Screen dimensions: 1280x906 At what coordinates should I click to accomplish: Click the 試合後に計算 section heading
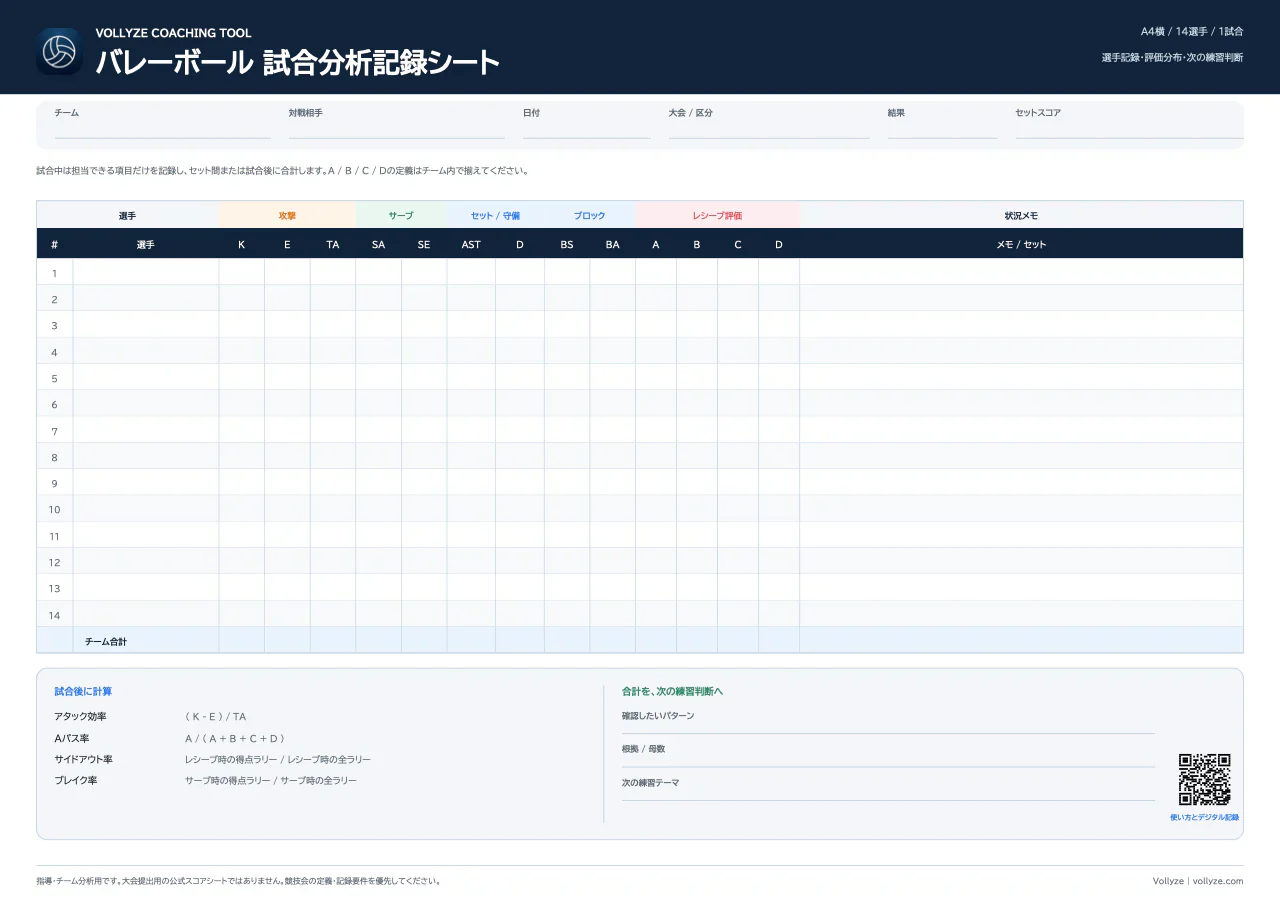pos(83,691)
